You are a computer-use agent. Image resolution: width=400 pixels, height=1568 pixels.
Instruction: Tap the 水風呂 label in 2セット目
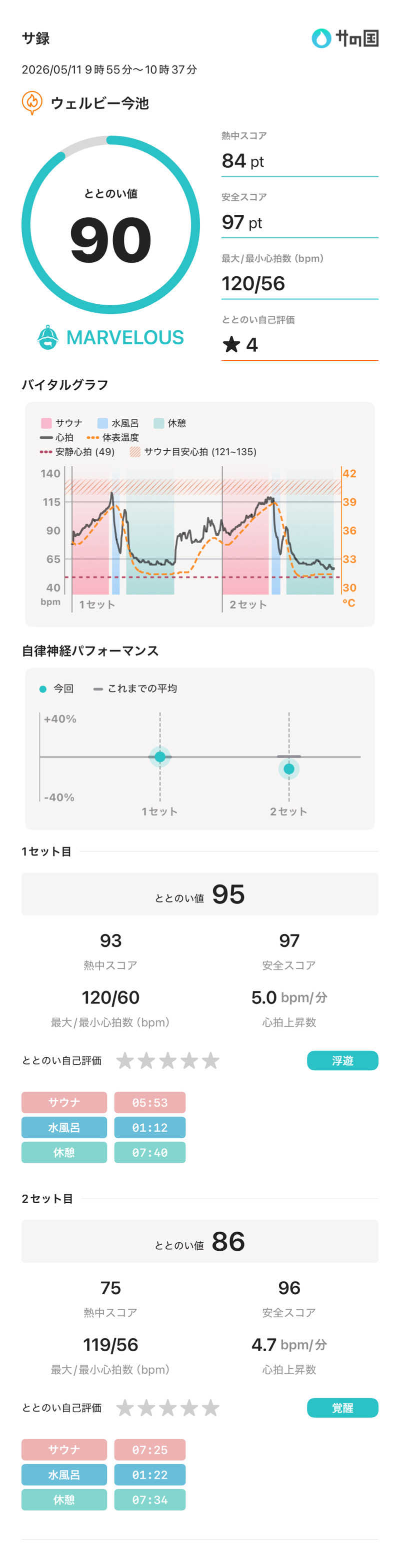click(64, 1474)
